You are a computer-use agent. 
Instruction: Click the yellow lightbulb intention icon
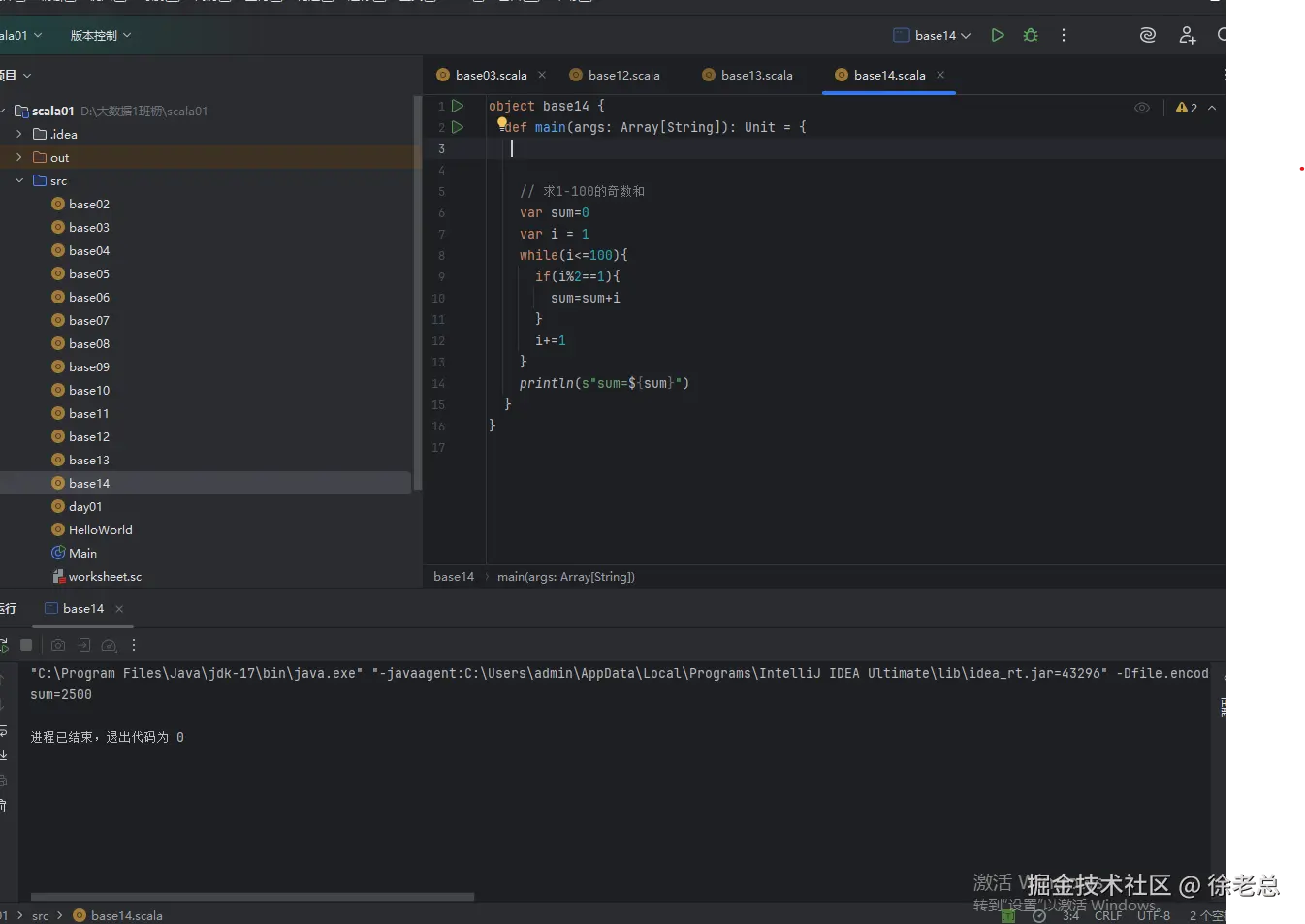pos(502,123)
